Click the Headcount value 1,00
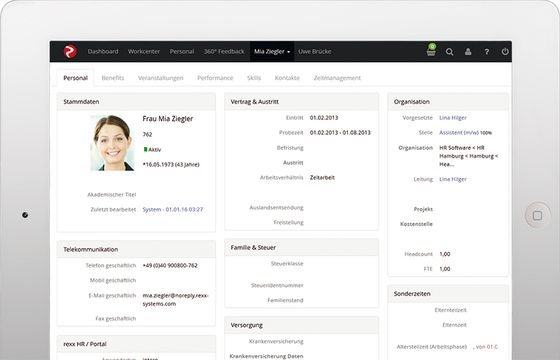Viewport: 560px width, 360px height. tap(445, 254)
